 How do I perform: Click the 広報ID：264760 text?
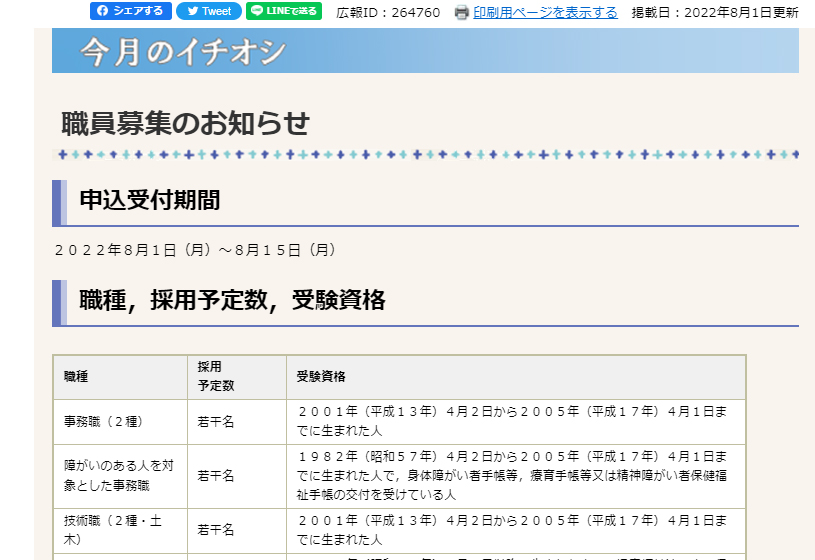(387, 13)
